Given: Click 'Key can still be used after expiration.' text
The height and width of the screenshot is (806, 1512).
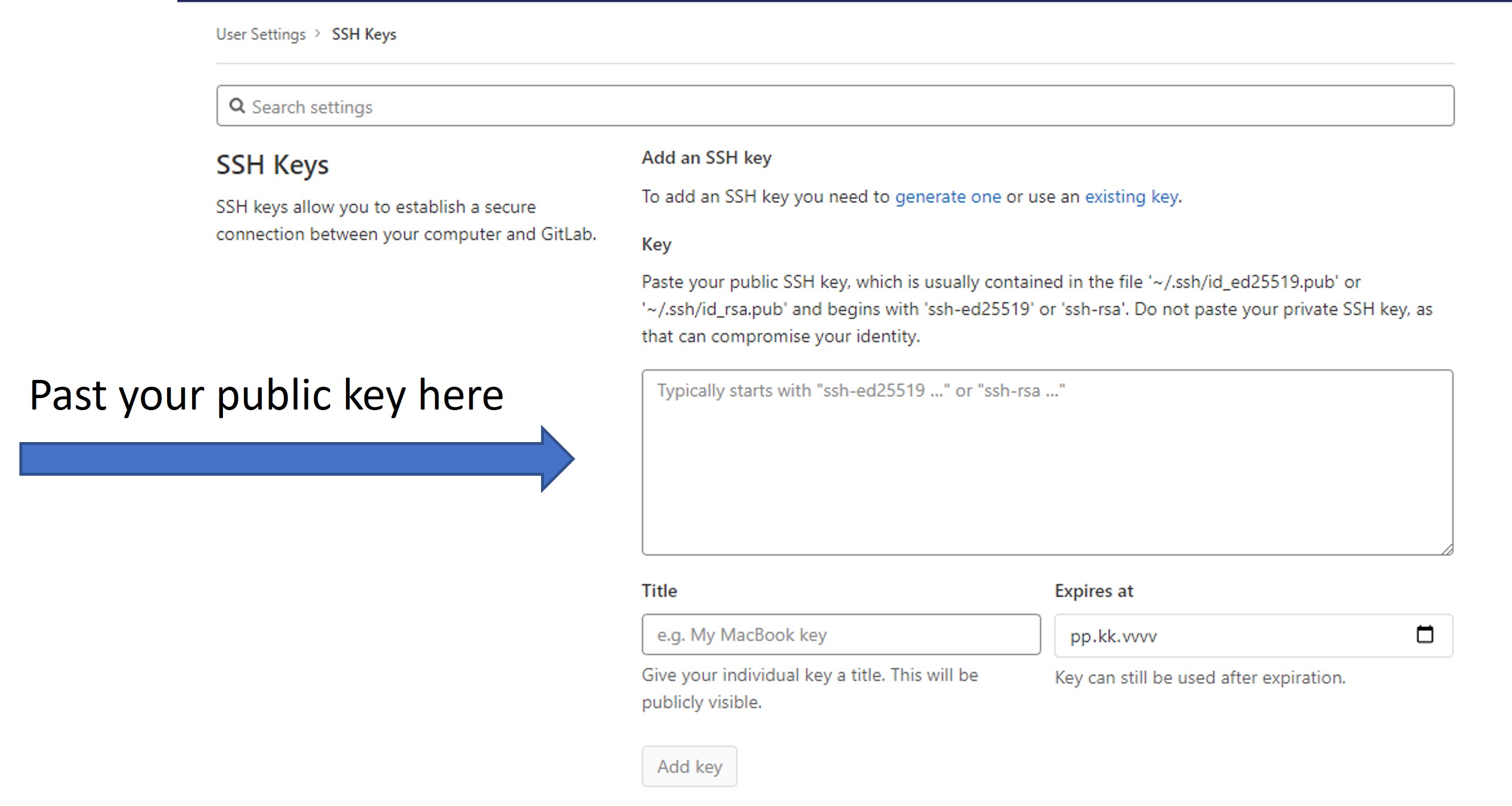Looking at the screenshot, I should pyautogui.click(x=1200, y=678).
